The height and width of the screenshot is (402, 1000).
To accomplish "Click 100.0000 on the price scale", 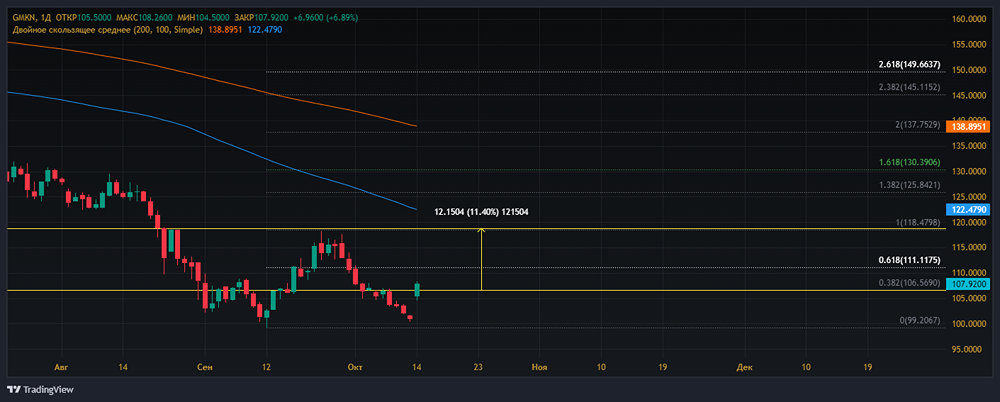I will coord(967,324).
